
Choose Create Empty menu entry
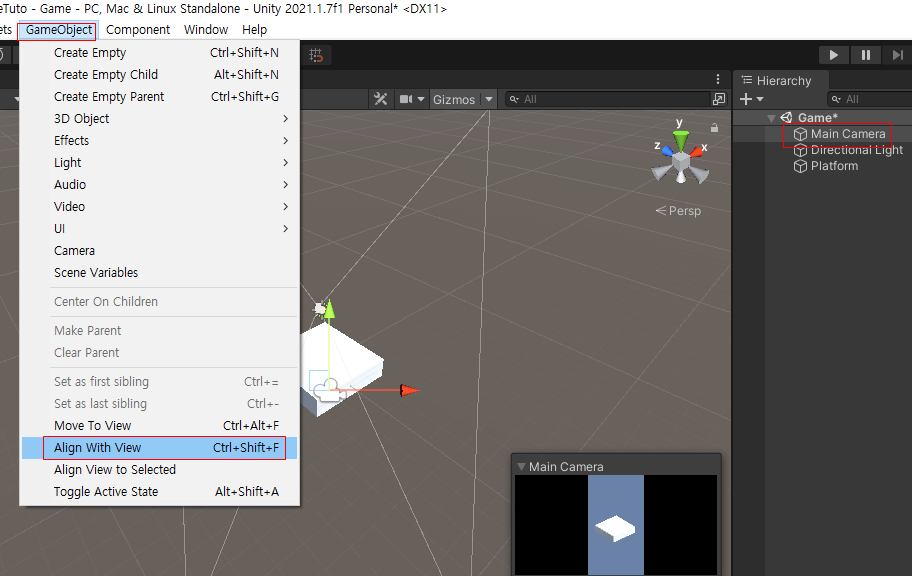coord(159,53)
